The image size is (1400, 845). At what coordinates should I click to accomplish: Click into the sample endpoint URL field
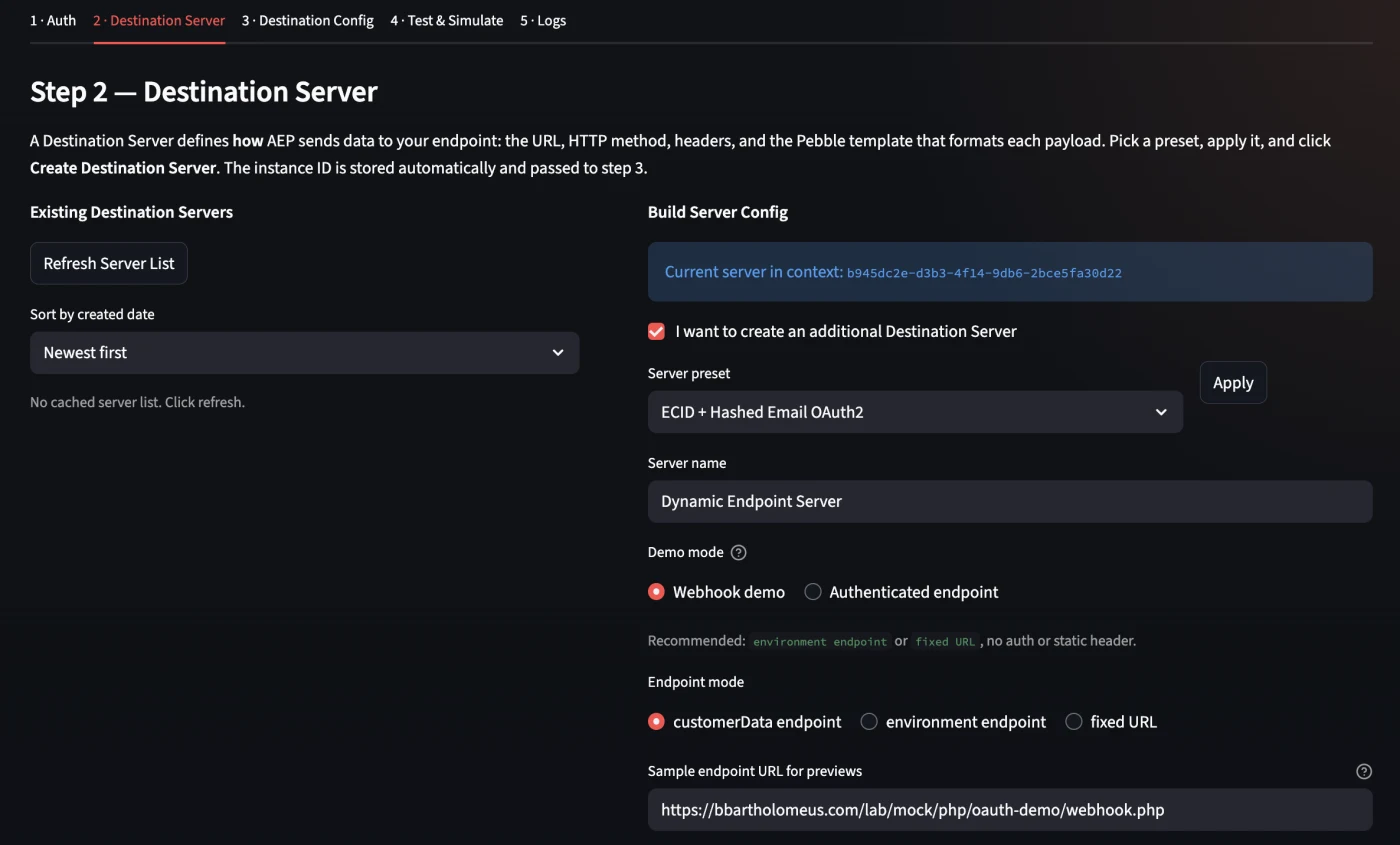pos(1010,810)
